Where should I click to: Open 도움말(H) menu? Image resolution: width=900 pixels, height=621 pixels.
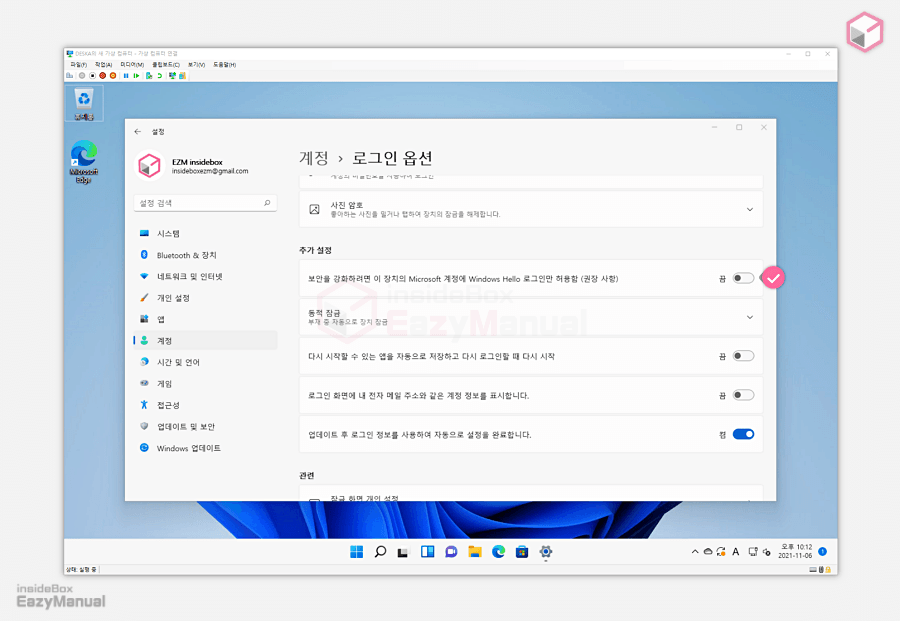[224, 65]
